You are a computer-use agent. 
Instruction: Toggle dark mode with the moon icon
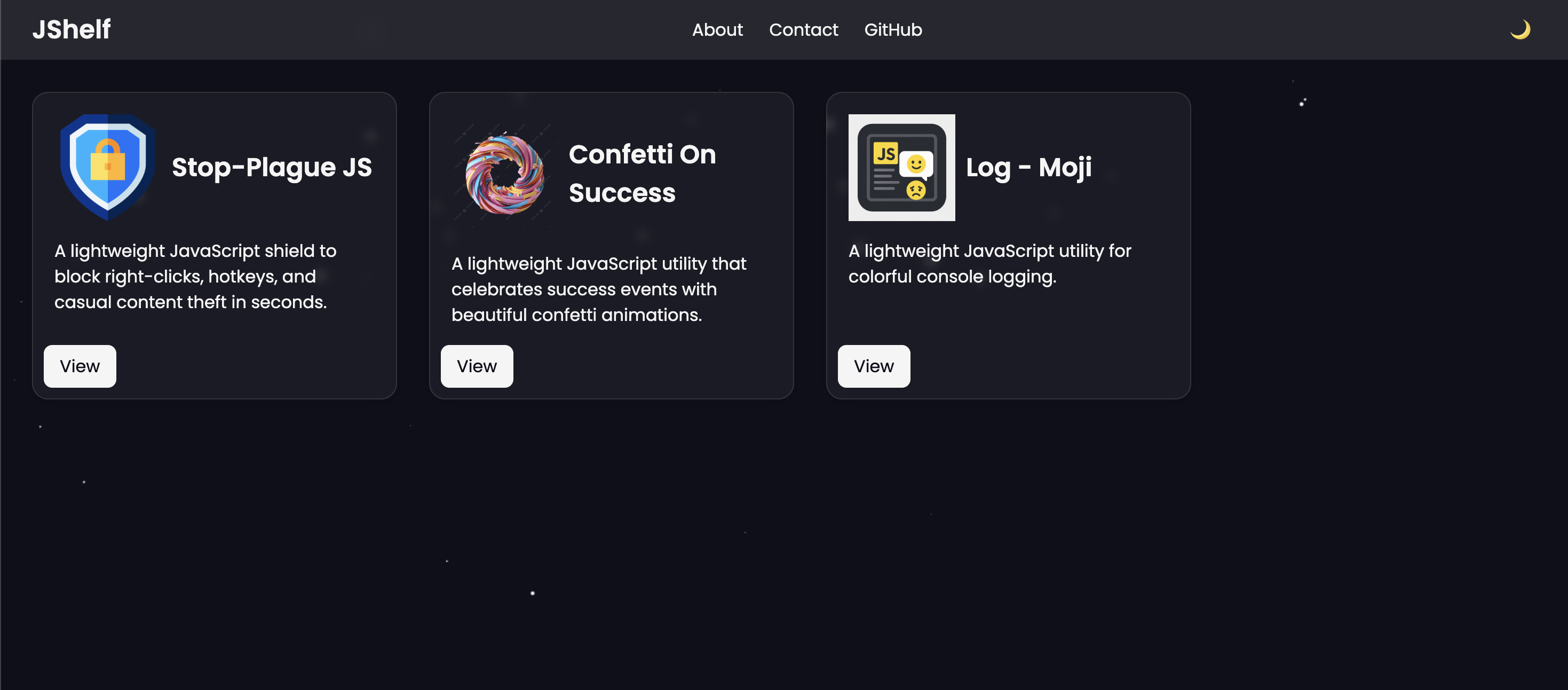coord(1519,29)
